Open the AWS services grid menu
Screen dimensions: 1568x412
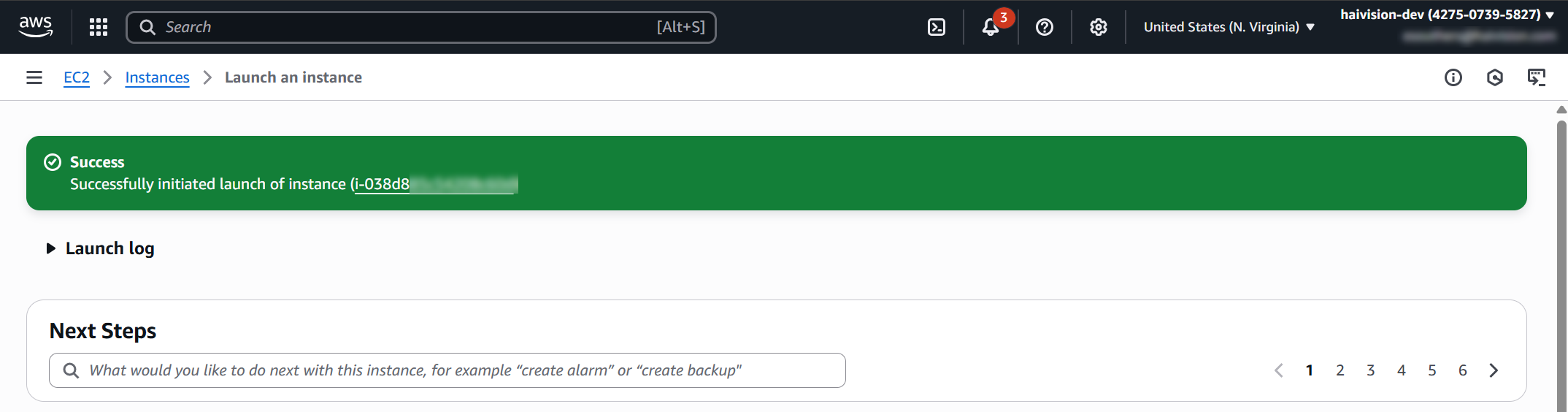(x=99, y=27)
